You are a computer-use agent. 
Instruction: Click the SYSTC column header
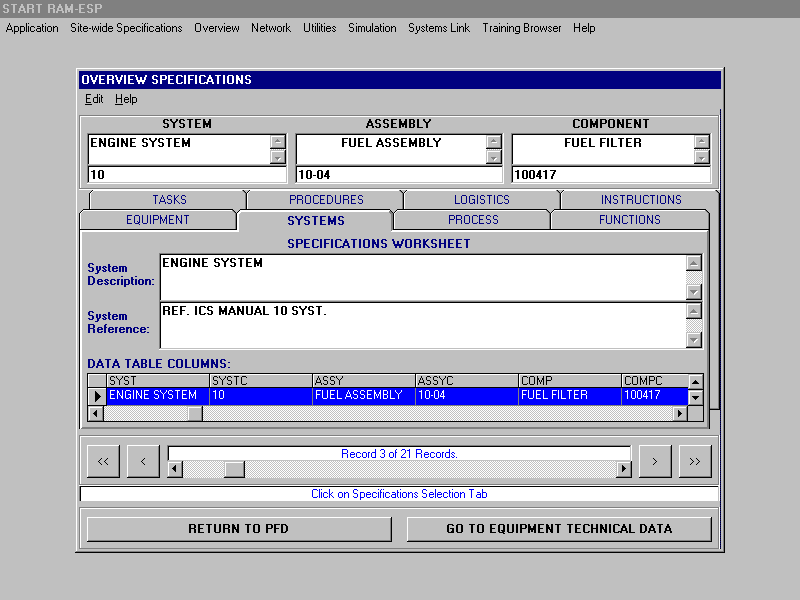(x=261, y=381)
